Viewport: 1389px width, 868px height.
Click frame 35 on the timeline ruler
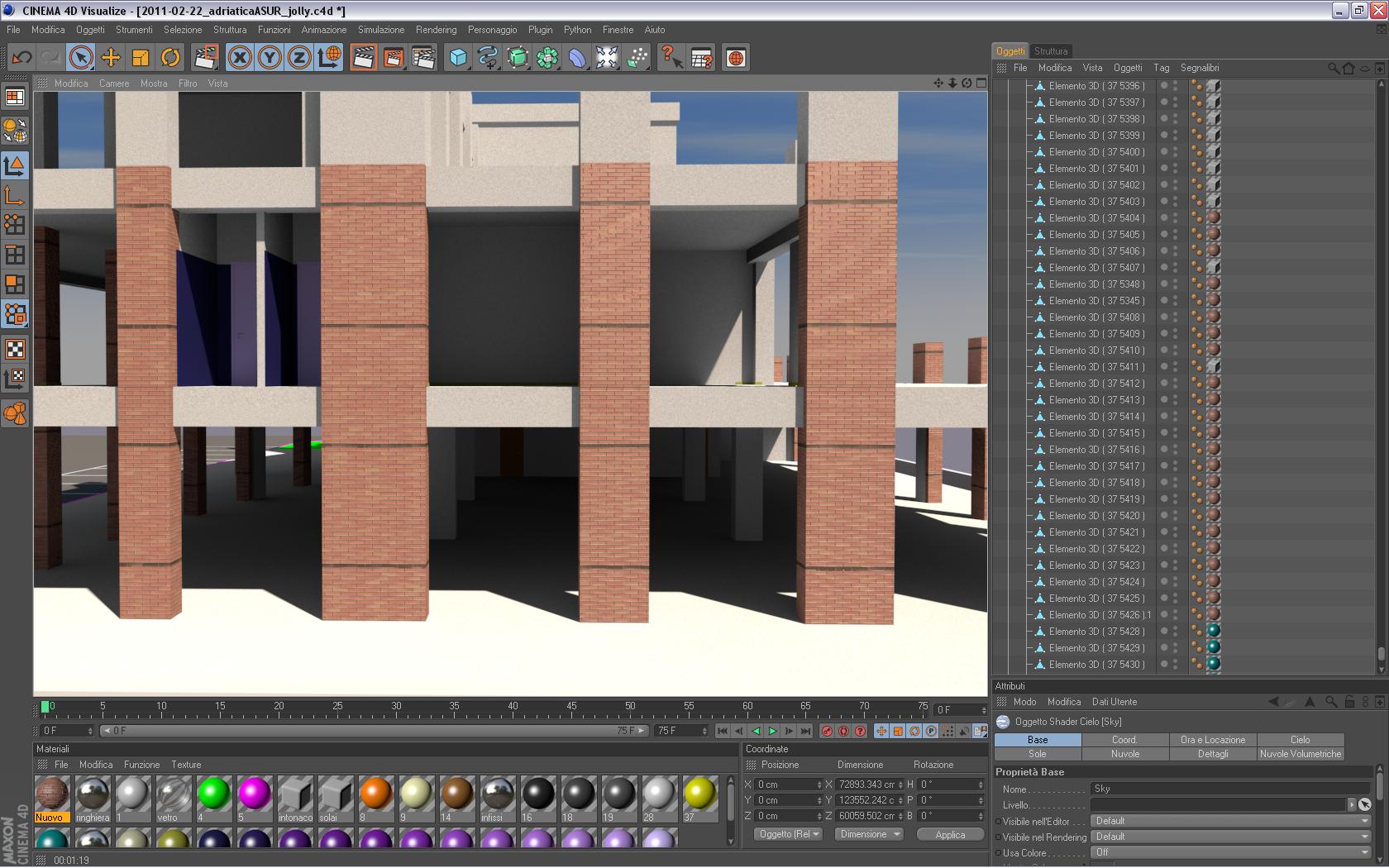(x=454, y=708)
